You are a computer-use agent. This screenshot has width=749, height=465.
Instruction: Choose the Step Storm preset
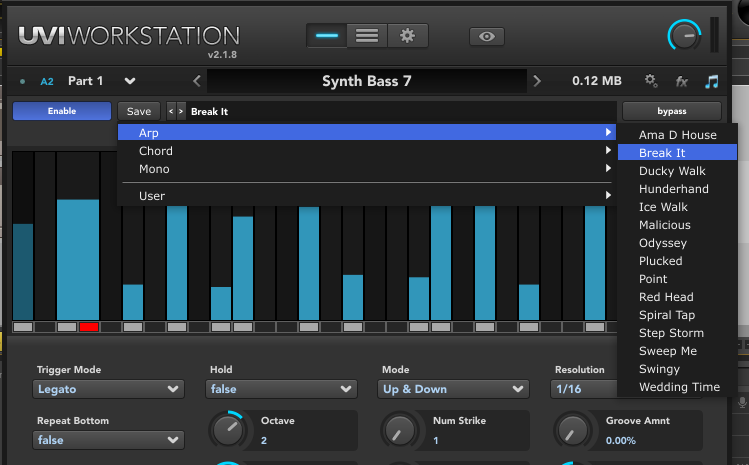677,333
